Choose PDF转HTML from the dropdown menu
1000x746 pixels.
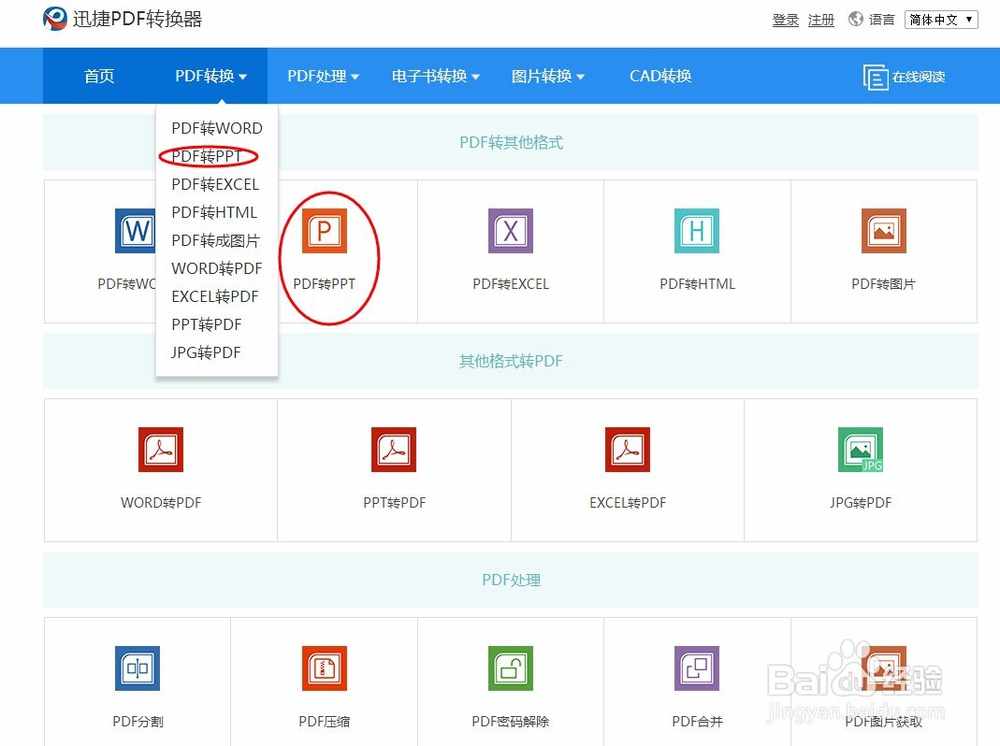[x=214, y=212]
